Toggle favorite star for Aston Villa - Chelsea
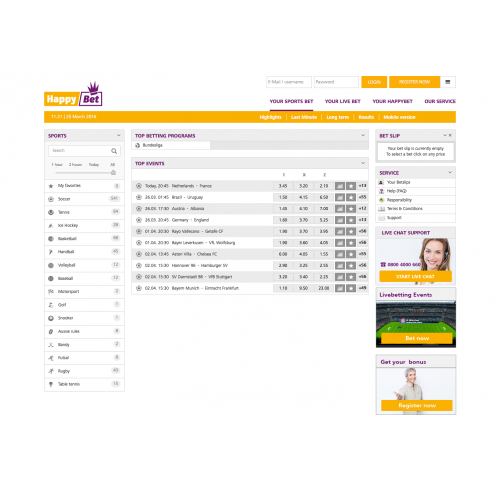The image size is (500, 500). point(351,254)
